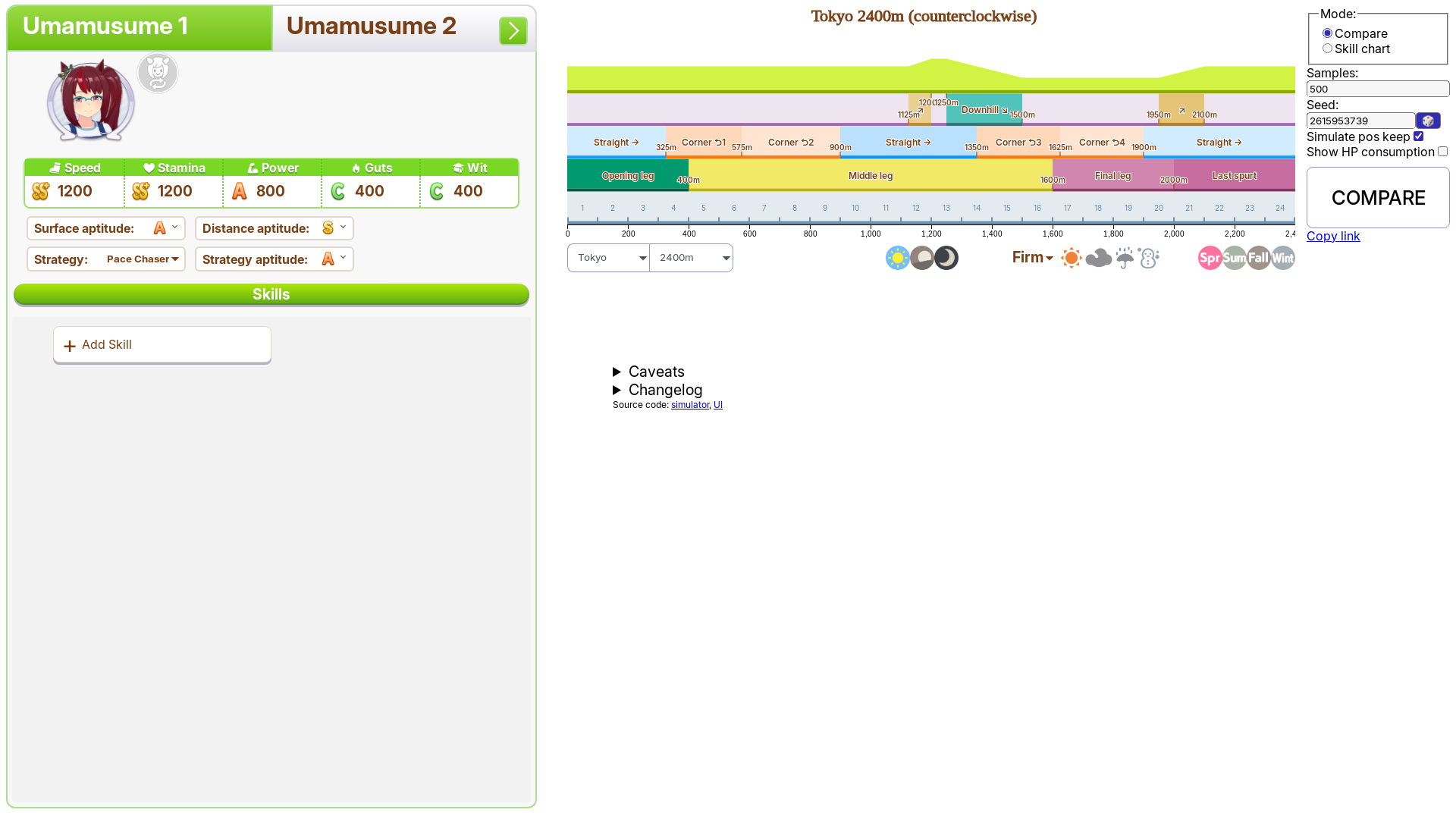Viewport: 1456px width, 819px height.
Task: Click the reset character icon beside portrait
Action: coord(158,74)
